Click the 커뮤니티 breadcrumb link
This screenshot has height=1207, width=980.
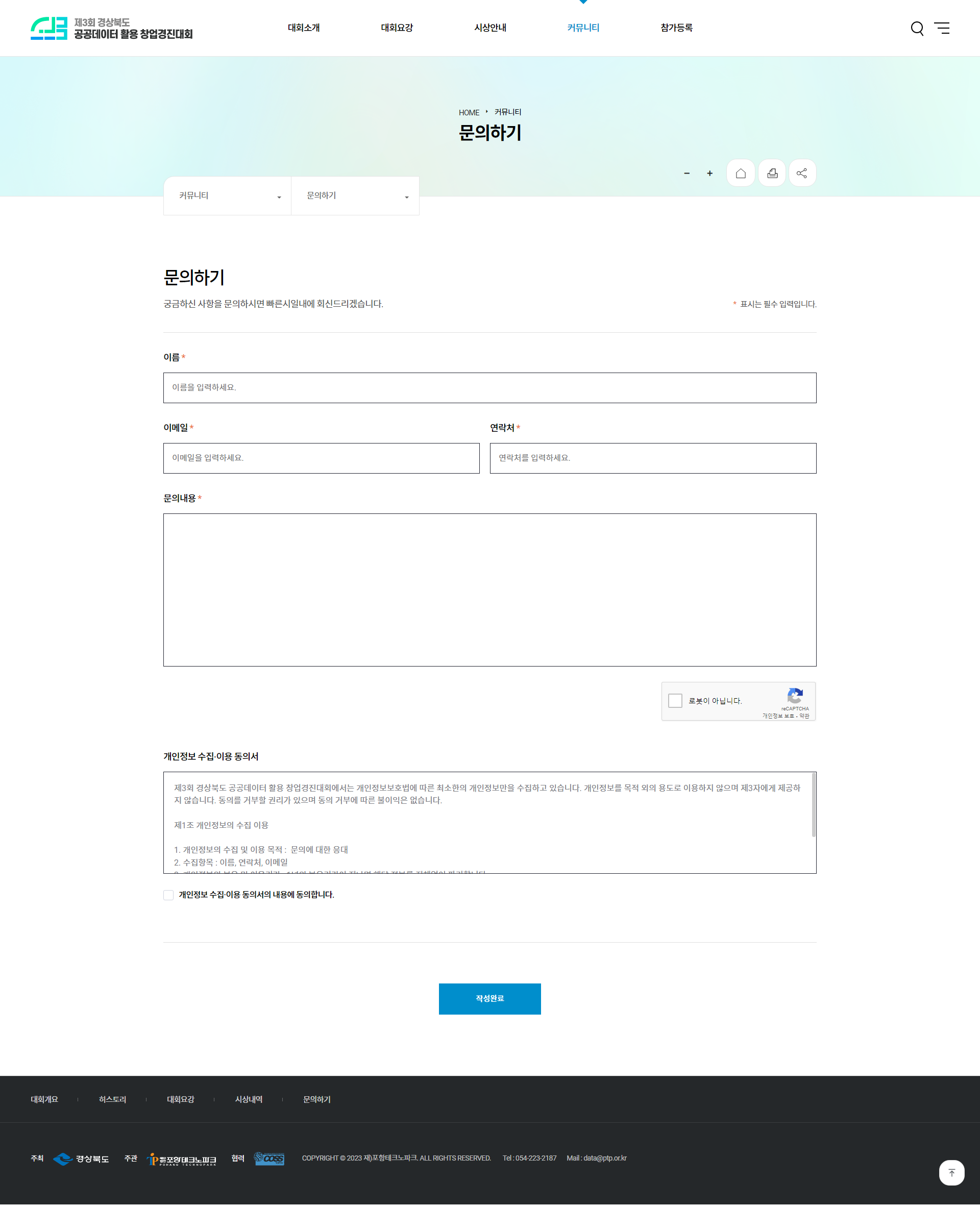(508, 112)
